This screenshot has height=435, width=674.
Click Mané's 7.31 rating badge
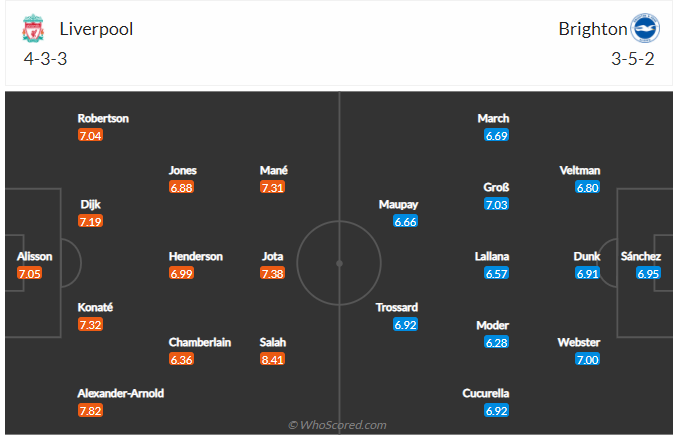point(274,187)
